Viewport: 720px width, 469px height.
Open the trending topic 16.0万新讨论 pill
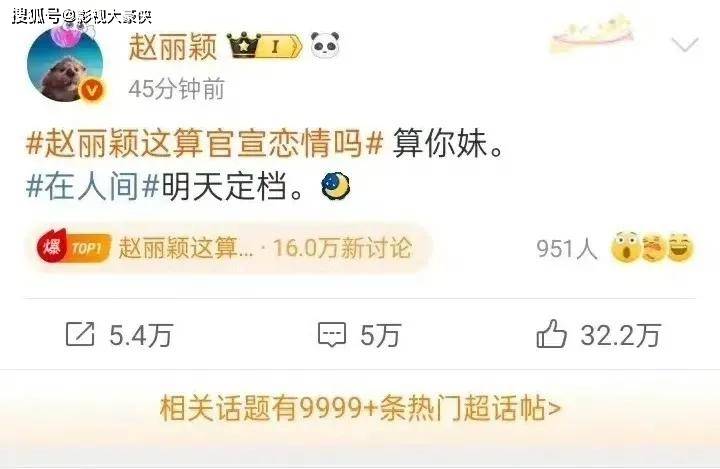[x=230, y=248]
